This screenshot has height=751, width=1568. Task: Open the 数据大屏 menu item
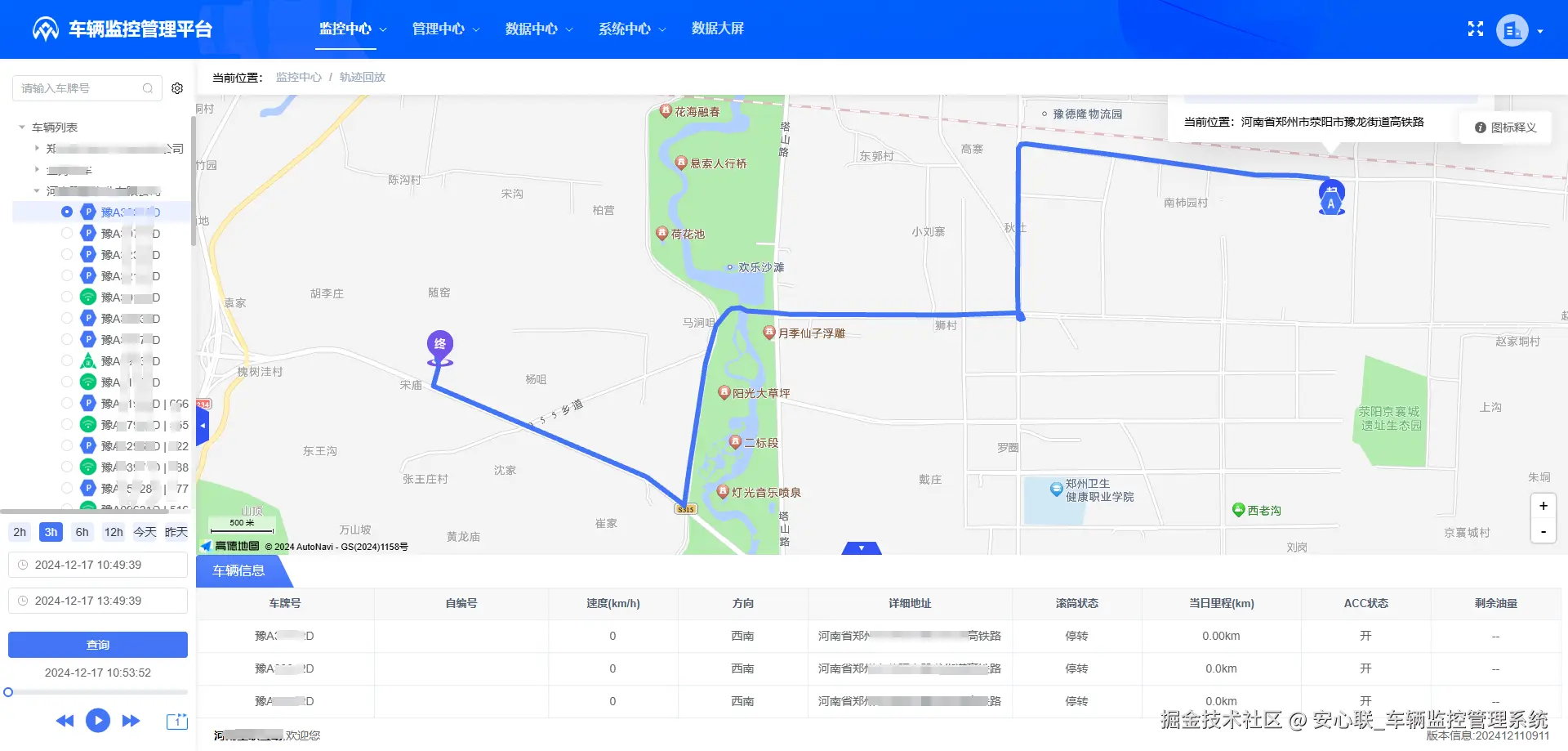(718, 29)
